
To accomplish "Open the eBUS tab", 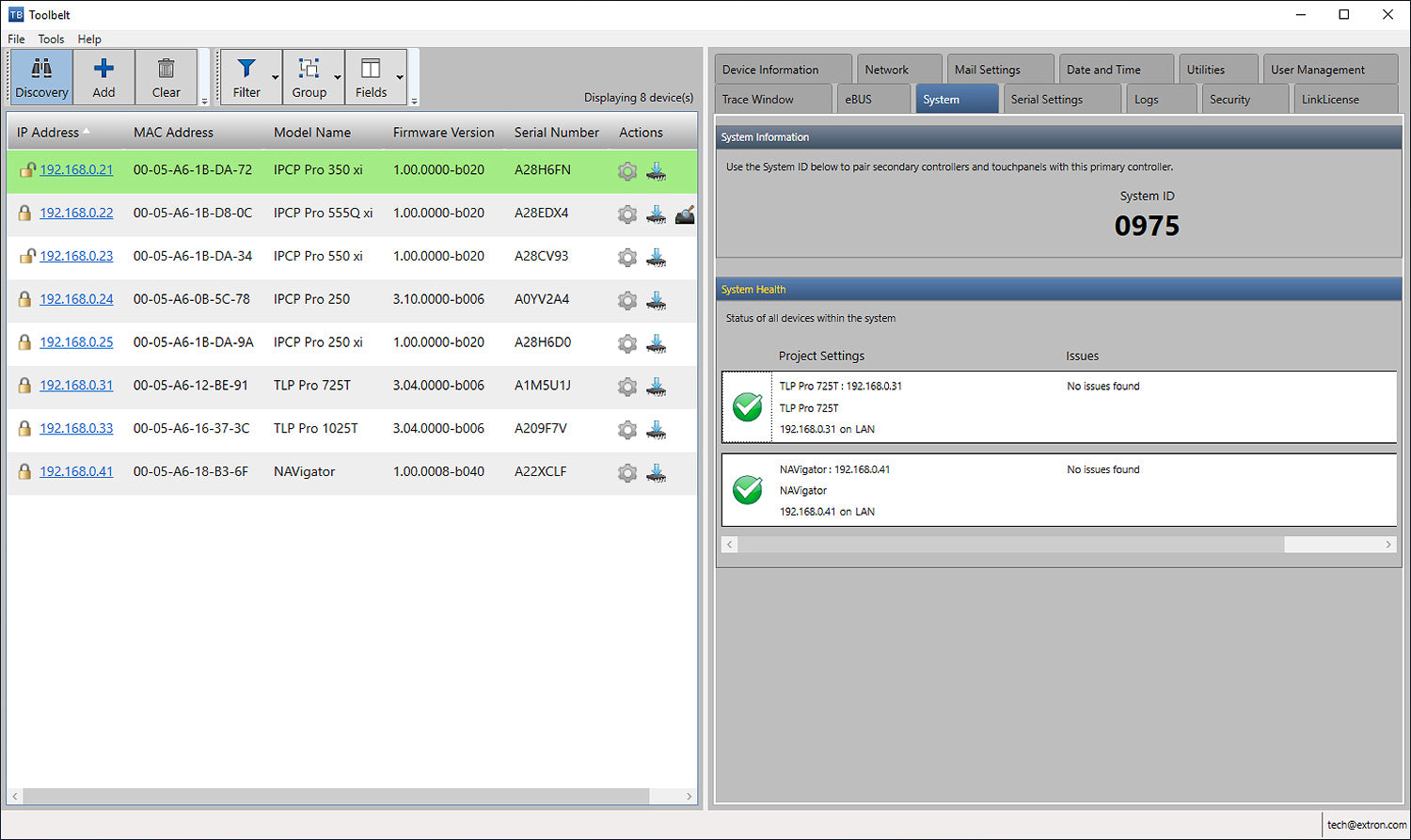I will point(874,99).
